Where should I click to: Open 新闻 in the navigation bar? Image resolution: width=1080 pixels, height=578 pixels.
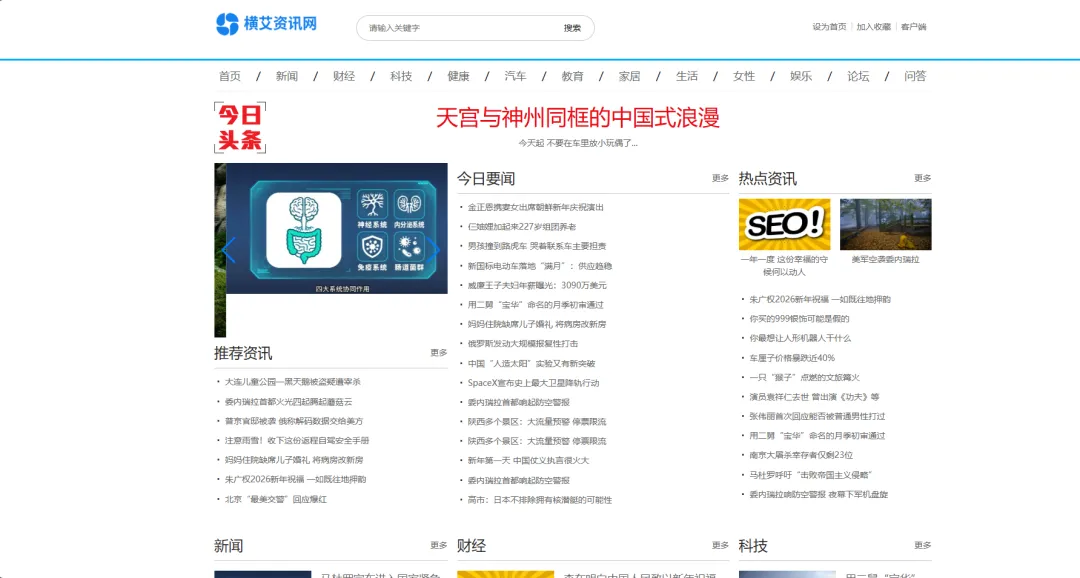(x=287, y=76)
